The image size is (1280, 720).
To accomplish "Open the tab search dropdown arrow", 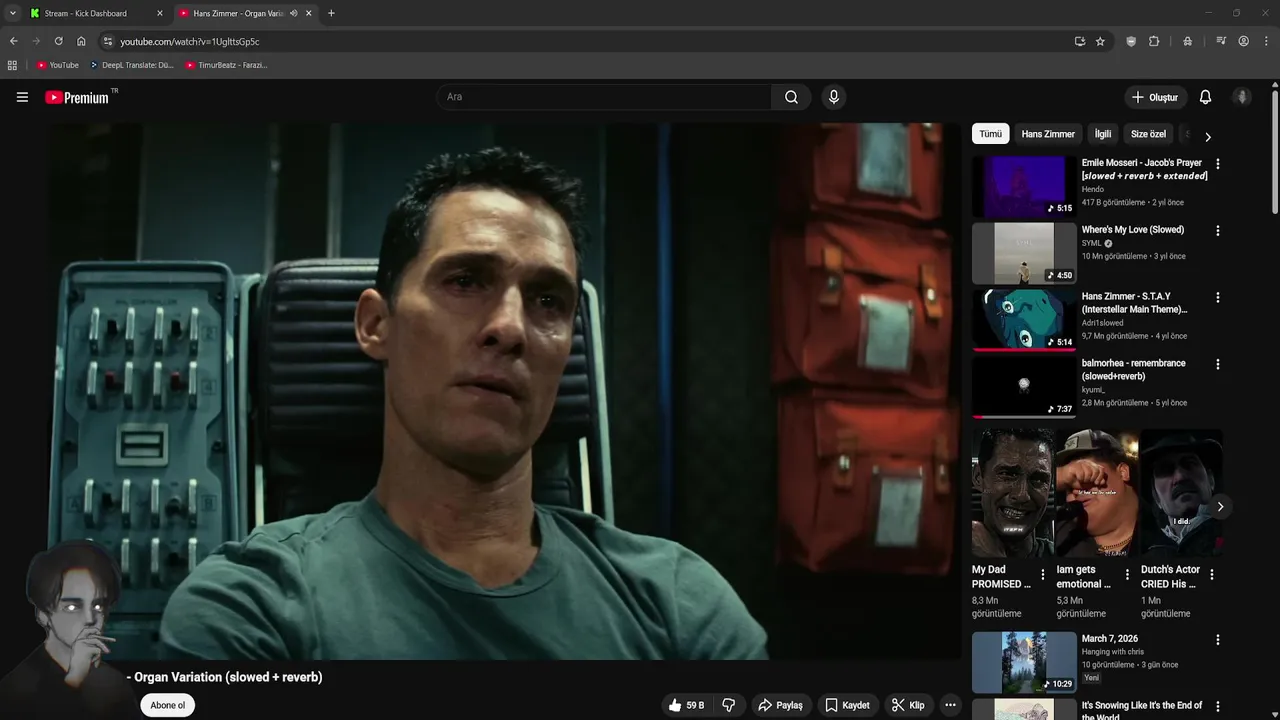I will coord(12,13).
